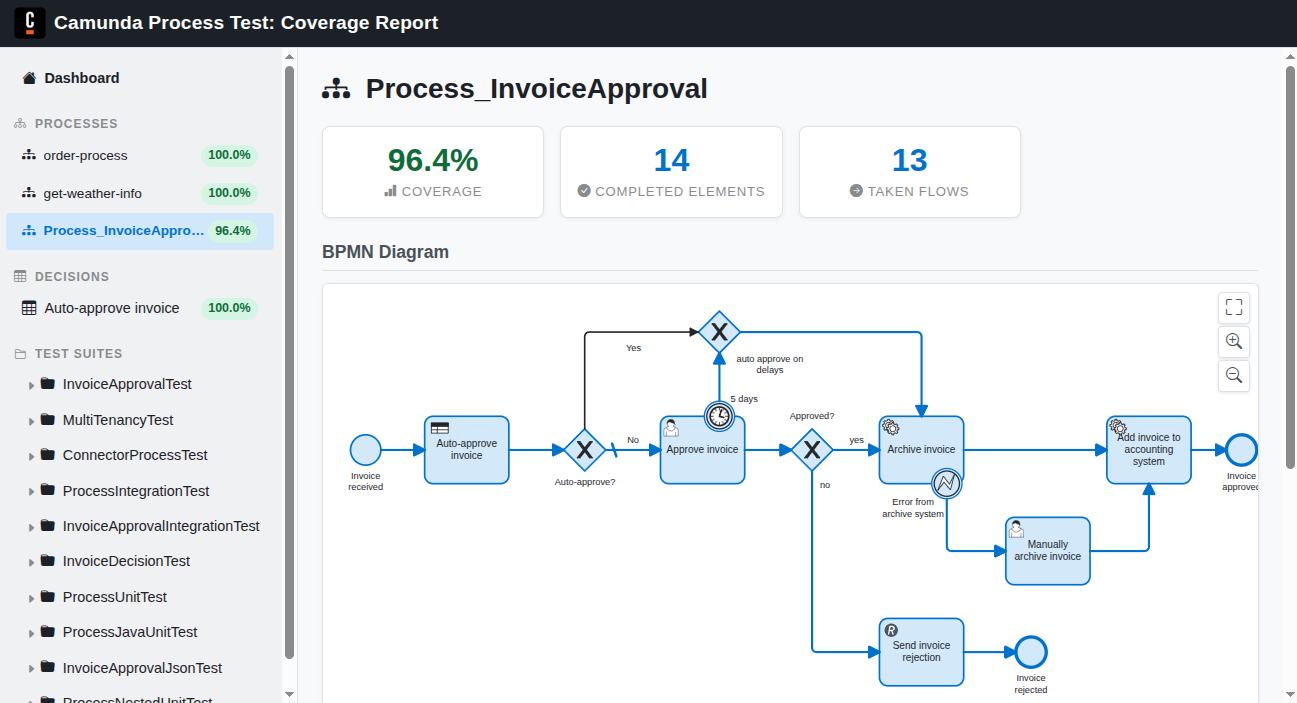Click the 96.4% badge in the sidebar
Image resolution: width=1297 pixels, height=703 pixels.
[x=233, y=231]
